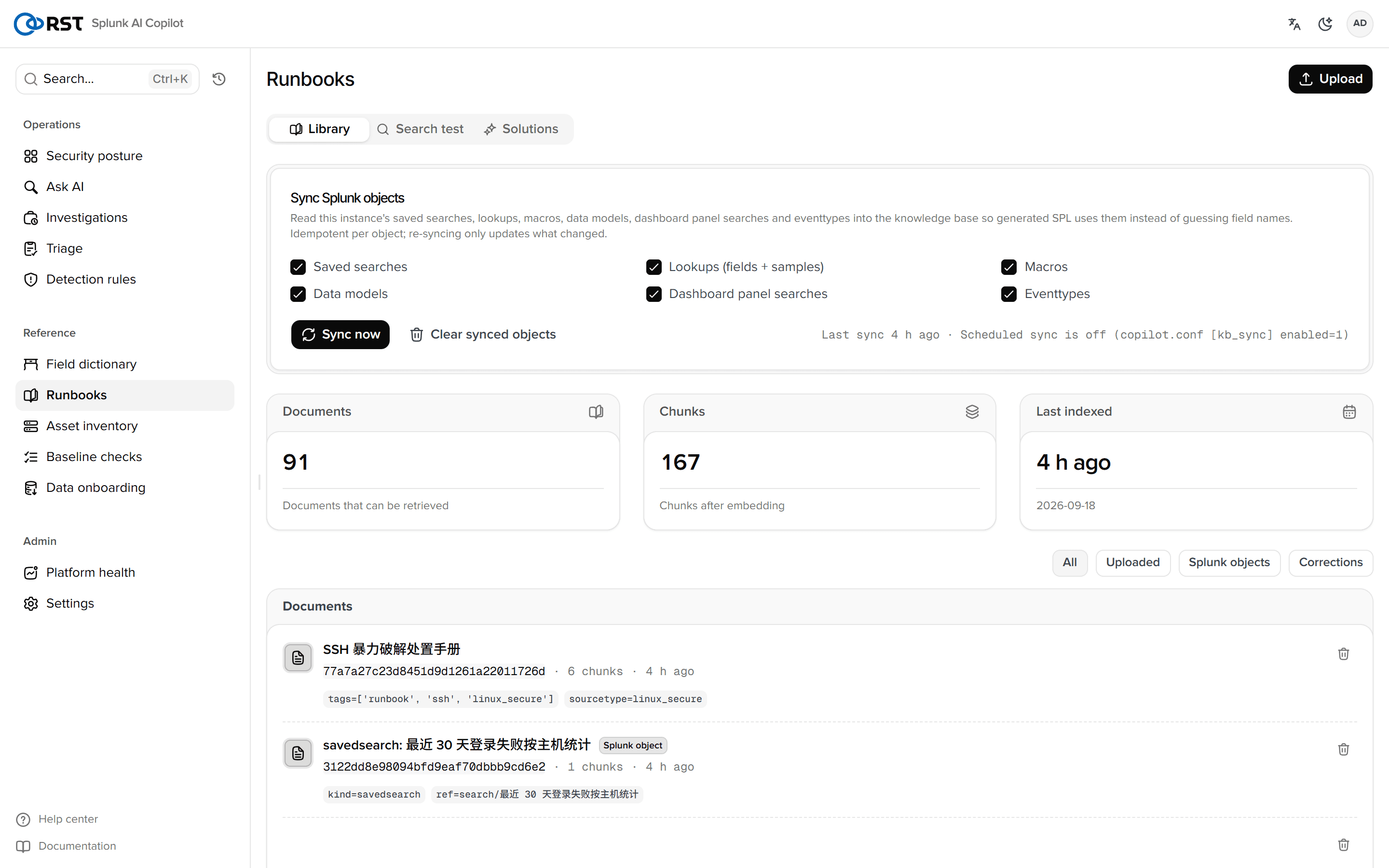Screen dimensions: 1389x868
Task: Click the Last indexed calendar icon
Action: click(x=1349, y=412)
